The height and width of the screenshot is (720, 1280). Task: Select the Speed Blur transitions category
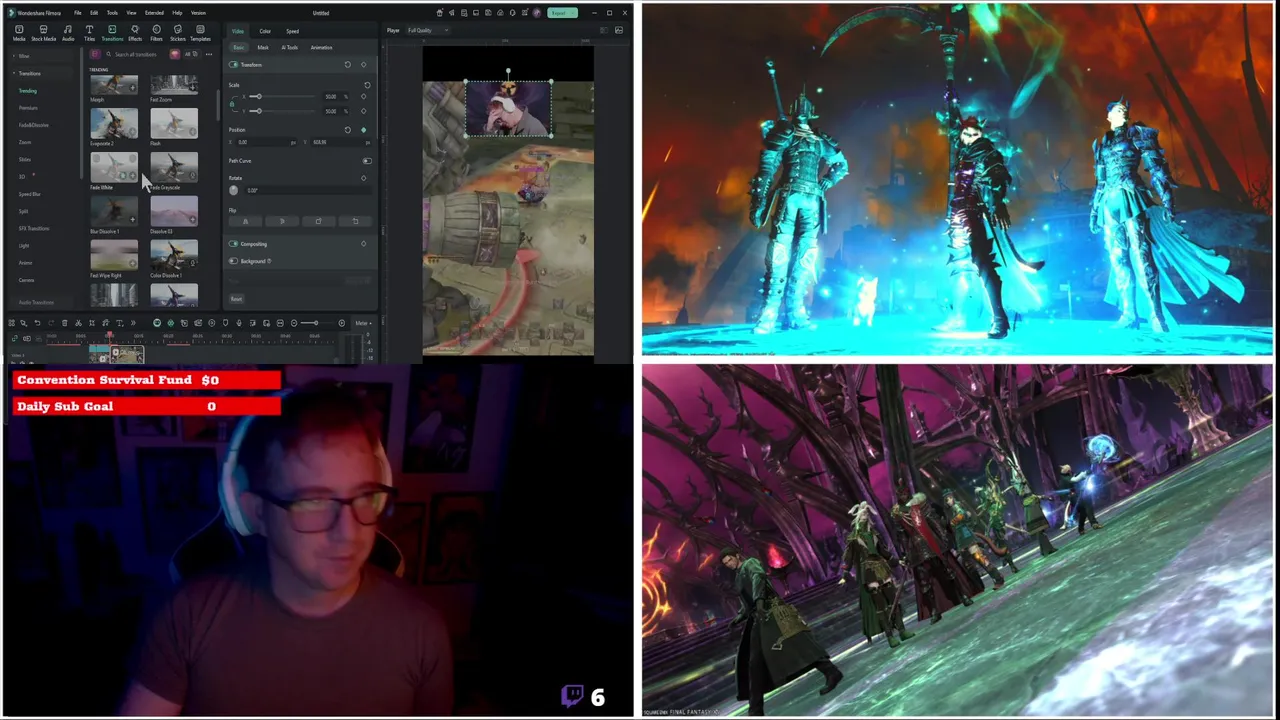point(30,194)
